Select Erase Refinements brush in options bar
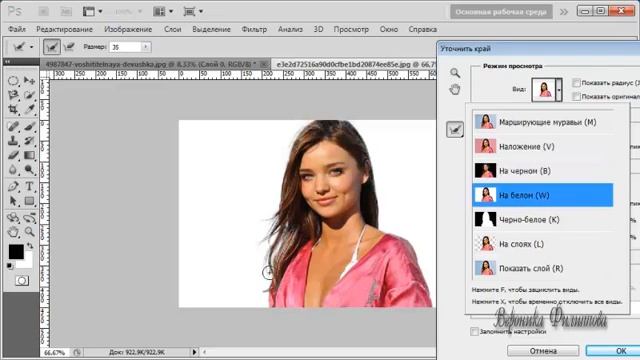The image size is (640, 360). [x=69, y=47]
